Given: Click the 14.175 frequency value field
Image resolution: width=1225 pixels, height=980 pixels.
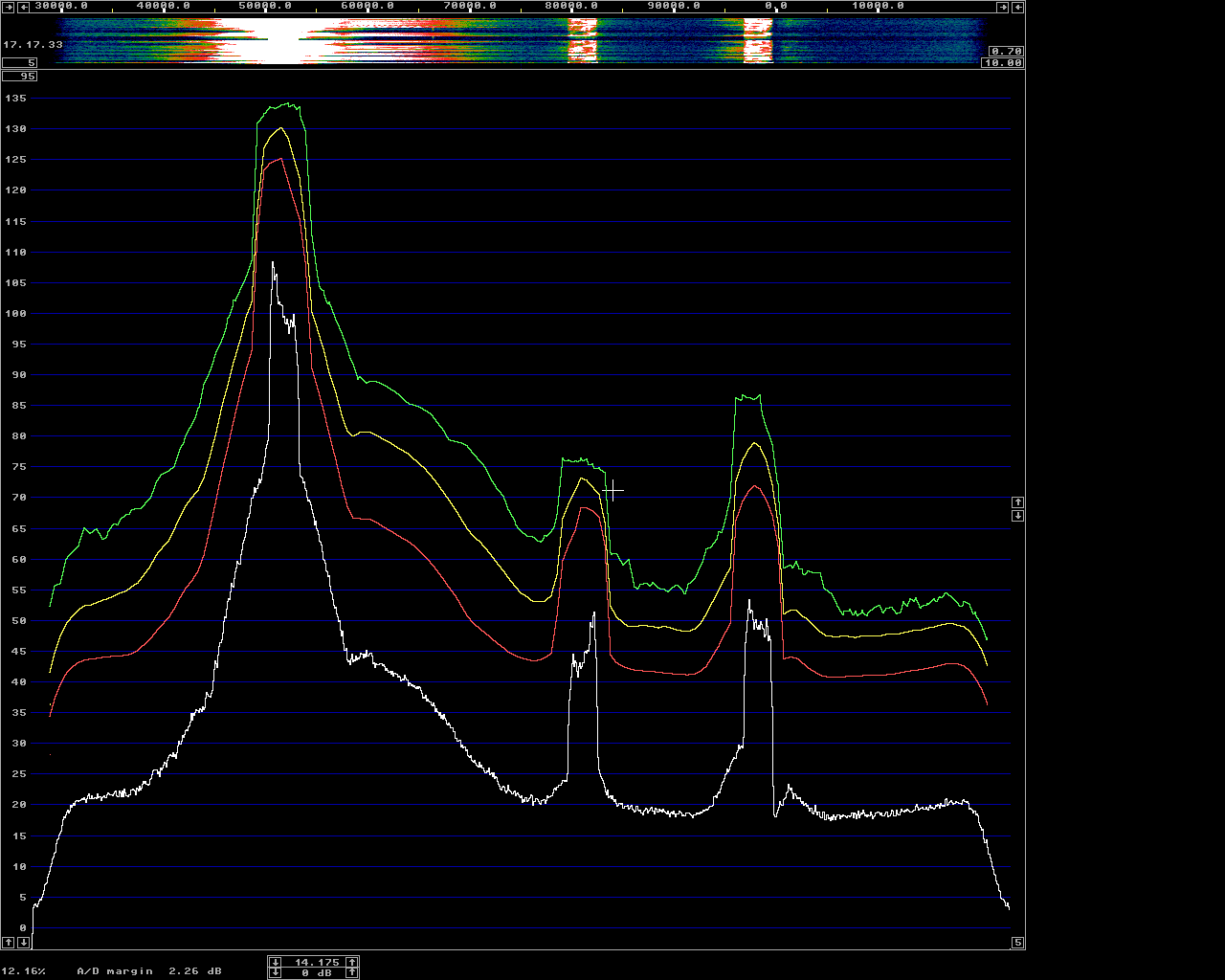Looking at the screenshot, I should click(314, 962).
